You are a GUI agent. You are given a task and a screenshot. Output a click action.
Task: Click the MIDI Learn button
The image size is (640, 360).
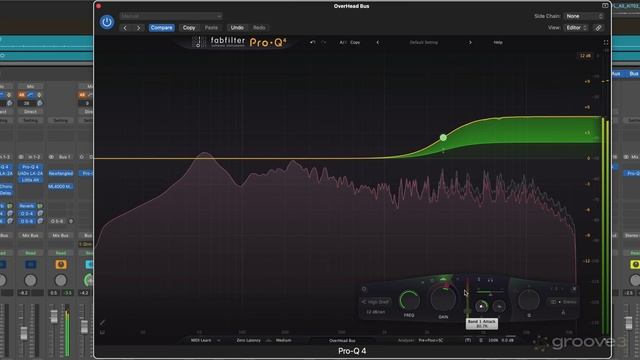(x=201, y=340)
